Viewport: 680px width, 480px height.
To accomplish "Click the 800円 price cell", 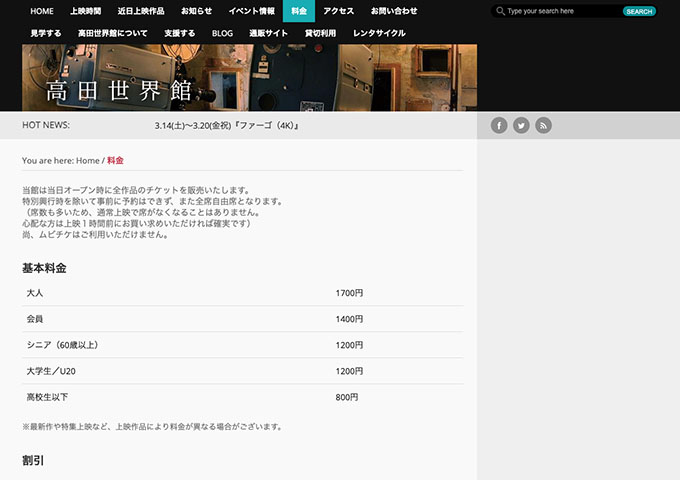I will pyautogui.click(x=347, y=397).
